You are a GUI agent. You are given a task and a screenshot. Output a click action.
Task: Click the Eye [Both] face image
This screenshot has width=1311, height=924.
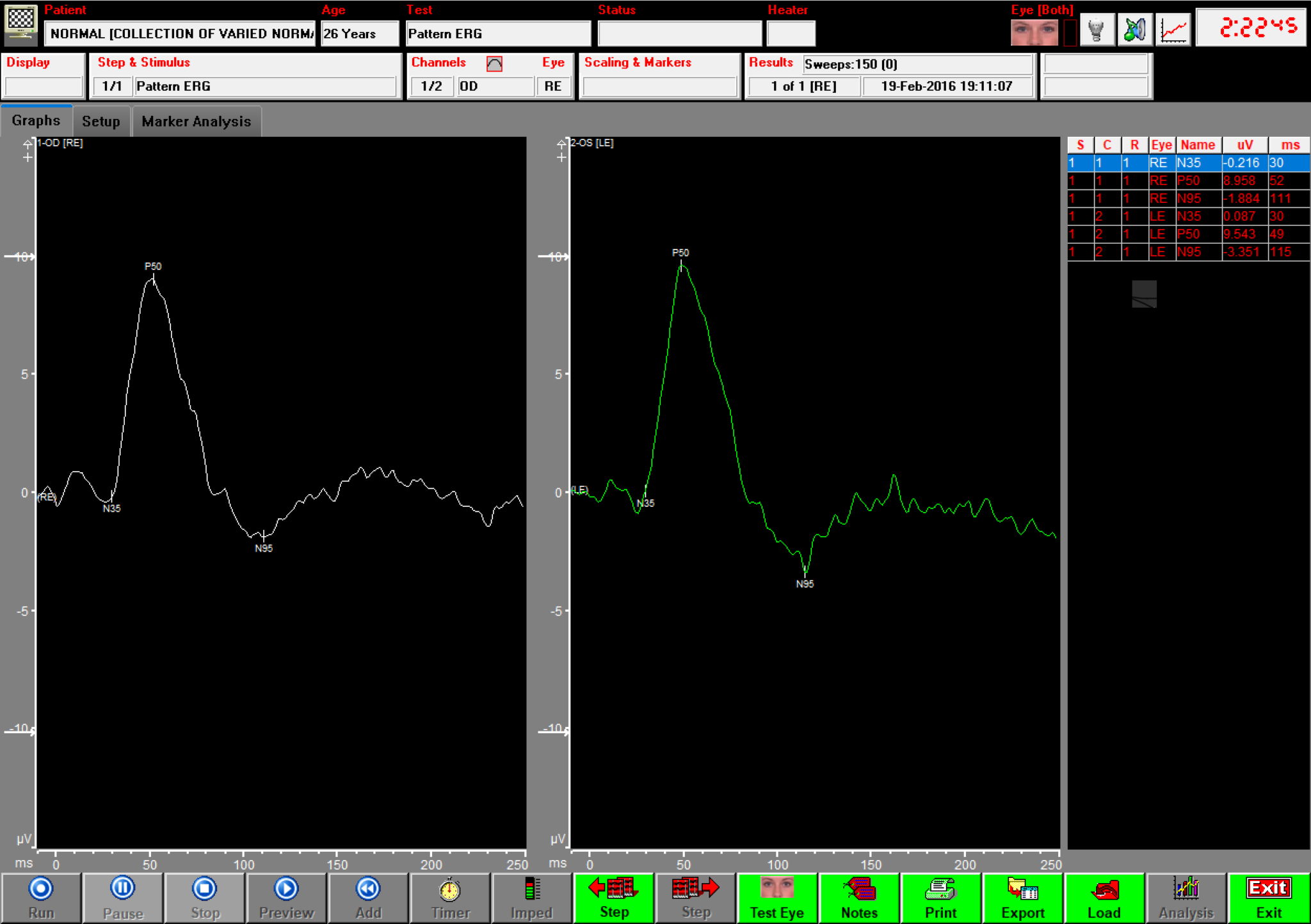[x=1034, y=32]
